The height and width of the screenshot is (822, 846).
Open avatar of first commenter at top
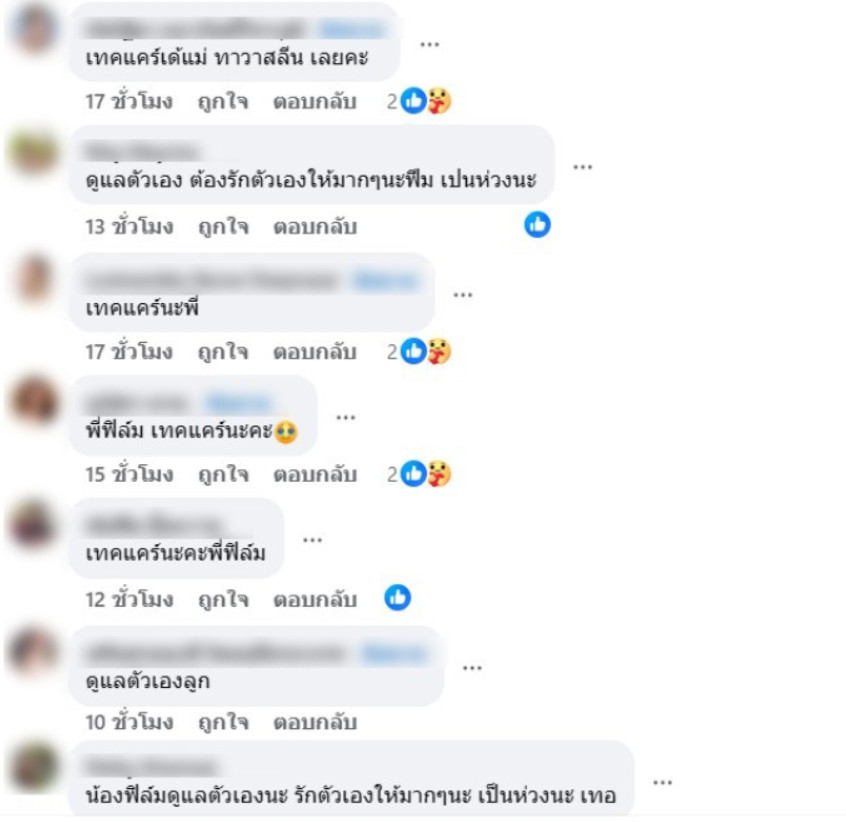[x=34, y=27]
